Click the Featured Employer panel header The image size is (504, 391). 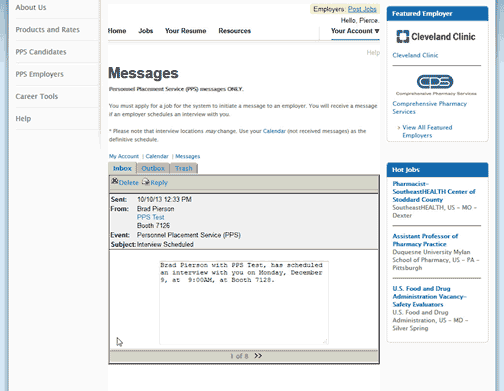point(437,14)
